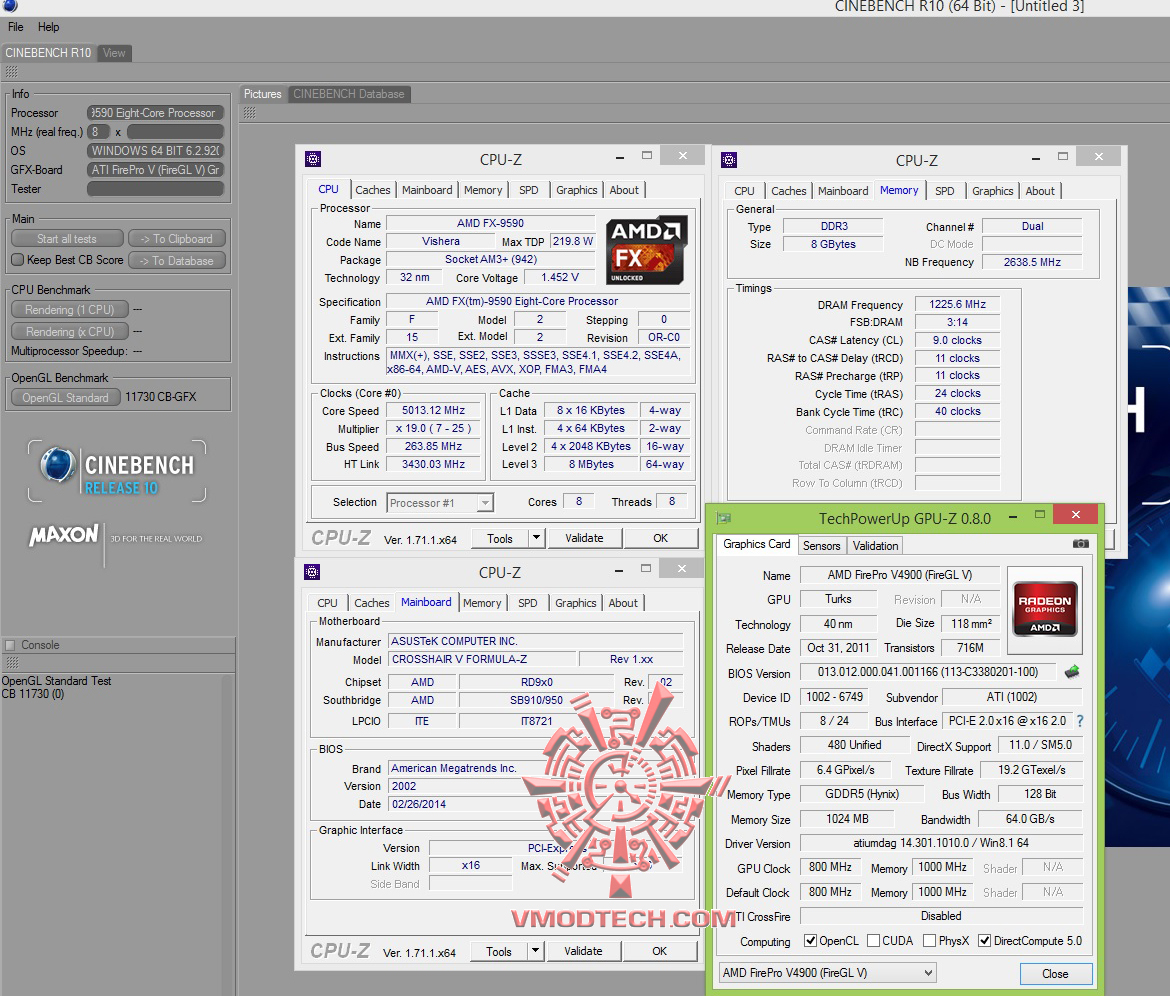Toggle the CUDA computing checkbox
This screenshot has width=1170, height=996.
pos(873,941)
